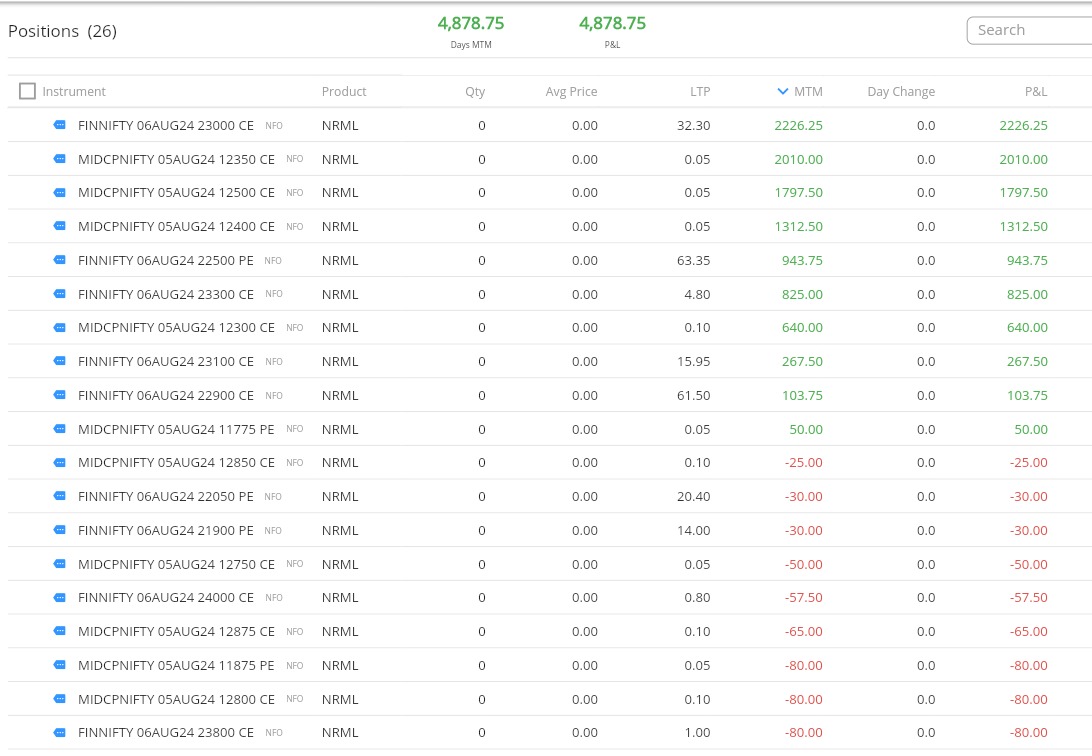This screenshot has height=756, width=1092.
Task: Select MIDCPNIFTY 05AUG24 12500 CE instrument name
Action: point(176,193)
